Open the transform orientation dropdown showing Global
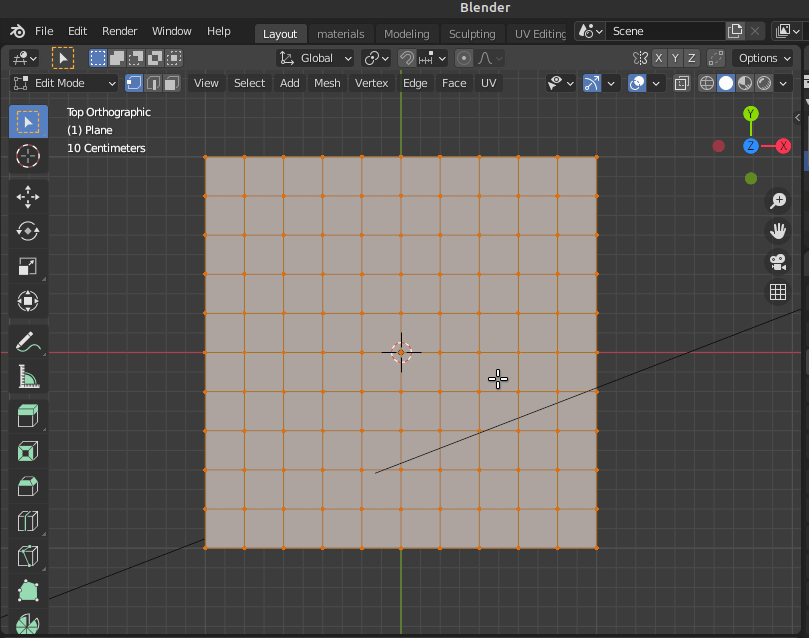 (x=315, y=58)
